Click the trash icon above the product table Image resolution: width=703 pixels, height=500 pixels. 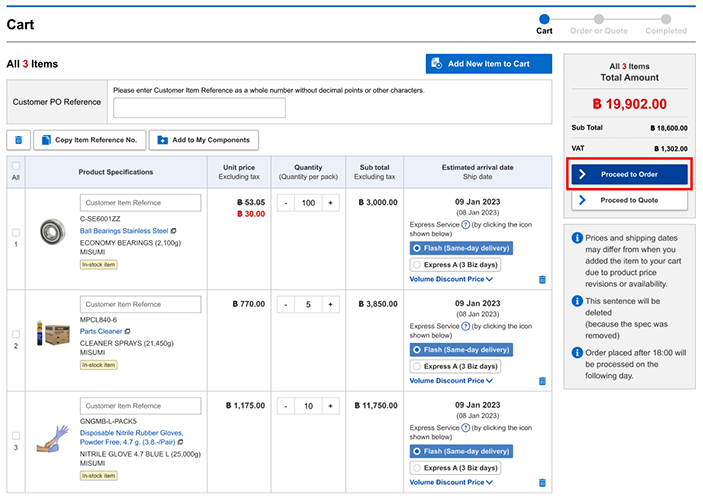coord(18,140)
